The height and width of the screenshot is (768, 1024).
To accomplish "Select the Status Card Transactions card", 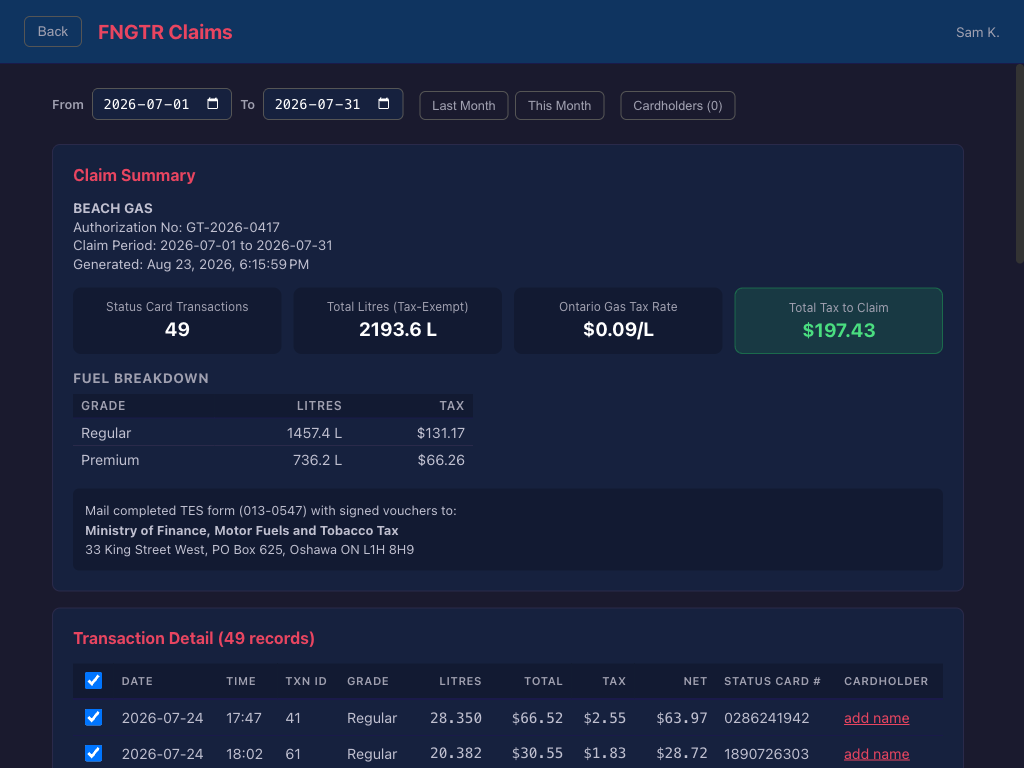I will 177,321.
